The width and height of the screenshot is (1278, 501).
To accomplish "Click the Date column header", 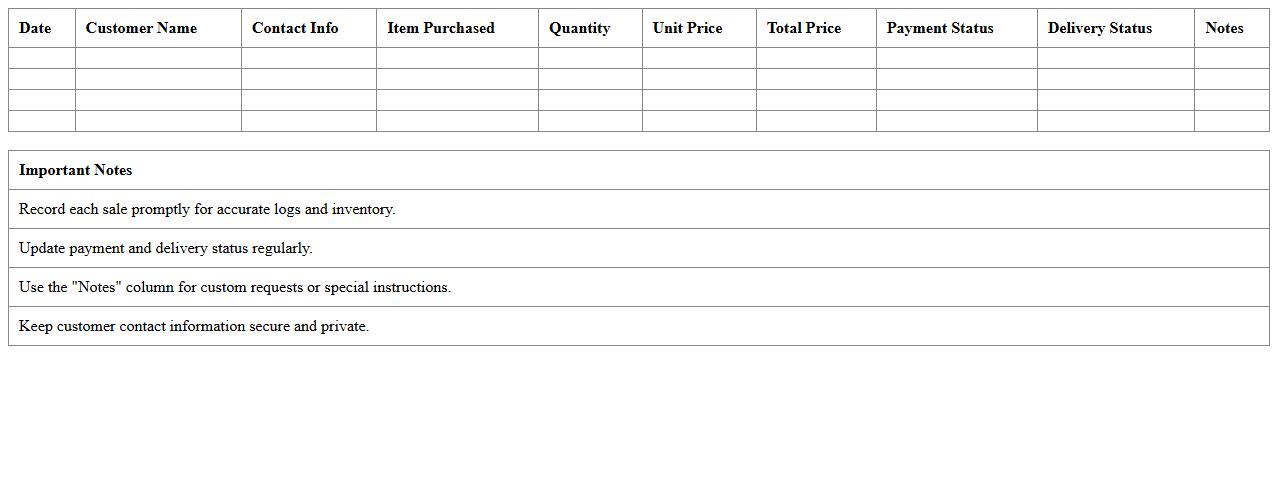I will [x=35, y=28].
